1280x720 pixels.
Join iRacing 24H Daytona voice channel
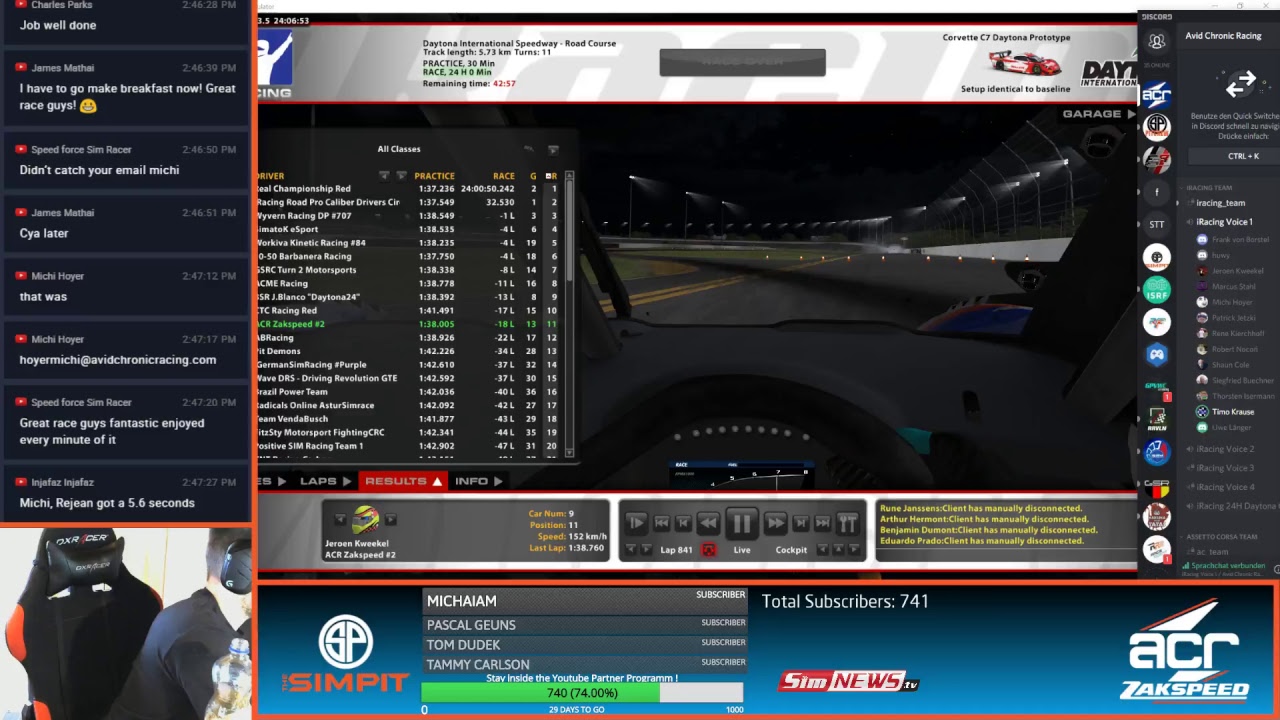pyautogui.click(x=1232, y=506)
